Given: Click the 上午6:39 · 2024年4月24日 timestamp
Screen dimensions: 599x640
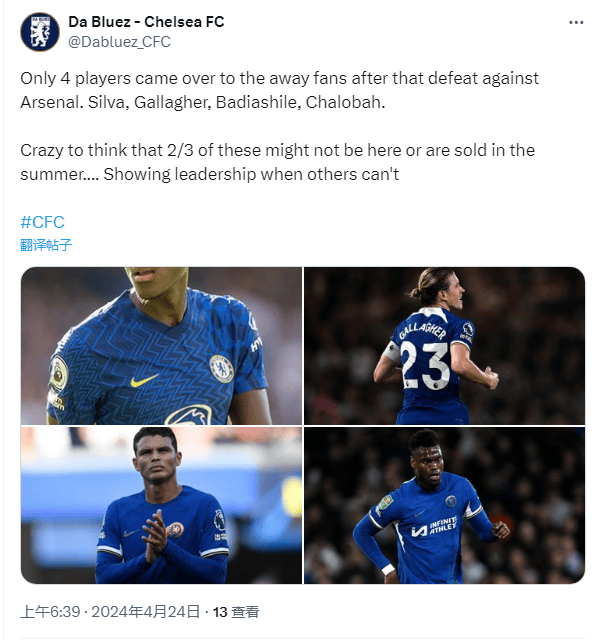Looking at the screenshot, I should (110, 612).
